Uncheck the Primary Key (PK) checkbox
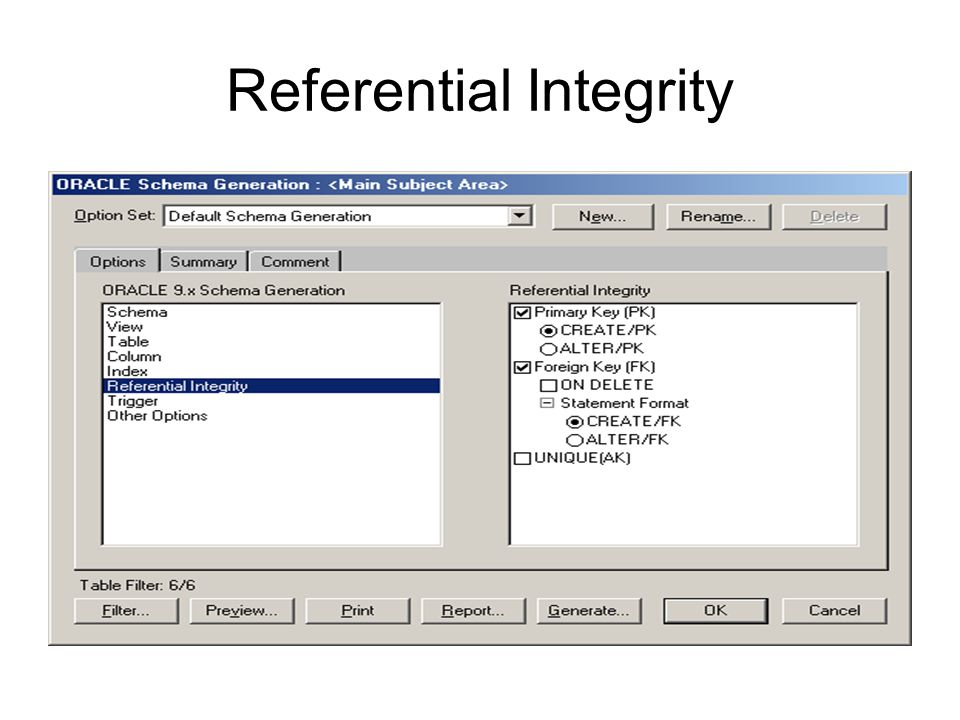960x720 pixels. coord(522,313)
